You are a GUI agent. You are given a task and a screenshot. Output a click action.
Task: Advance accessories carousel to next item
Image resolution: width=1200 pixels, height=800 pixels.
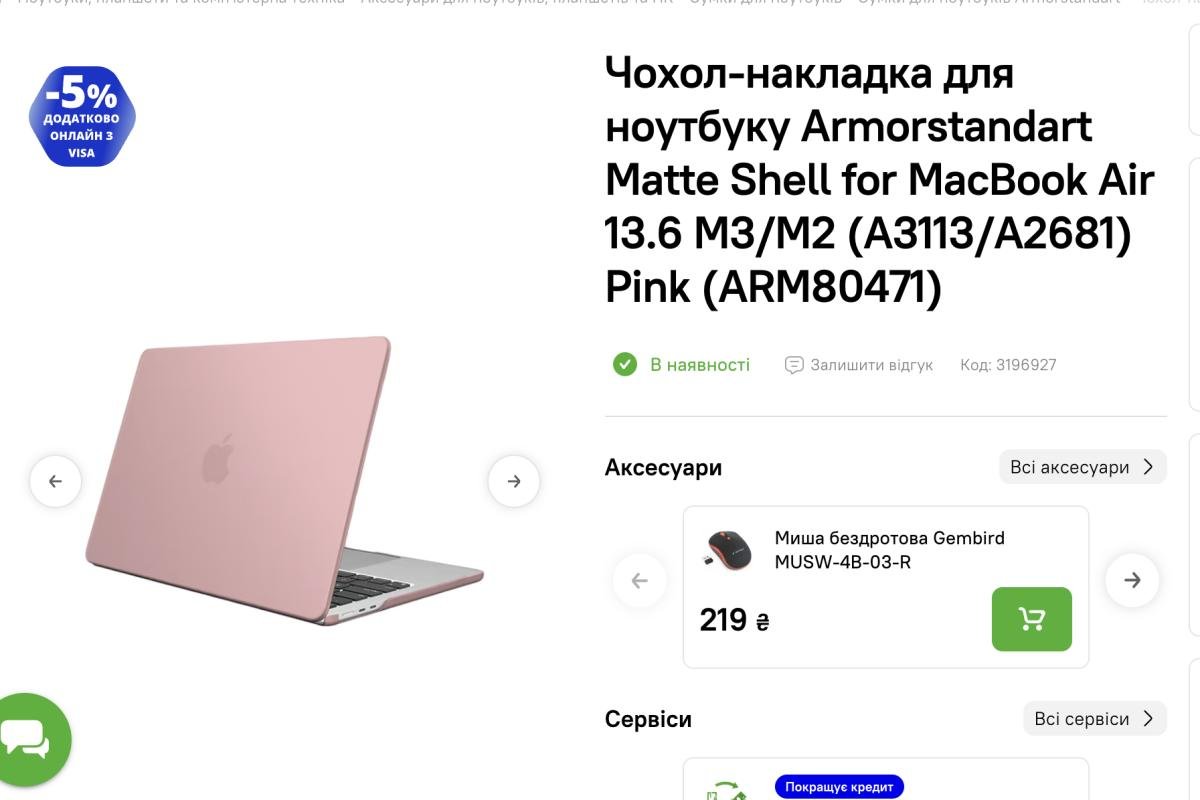point(1132,580)
